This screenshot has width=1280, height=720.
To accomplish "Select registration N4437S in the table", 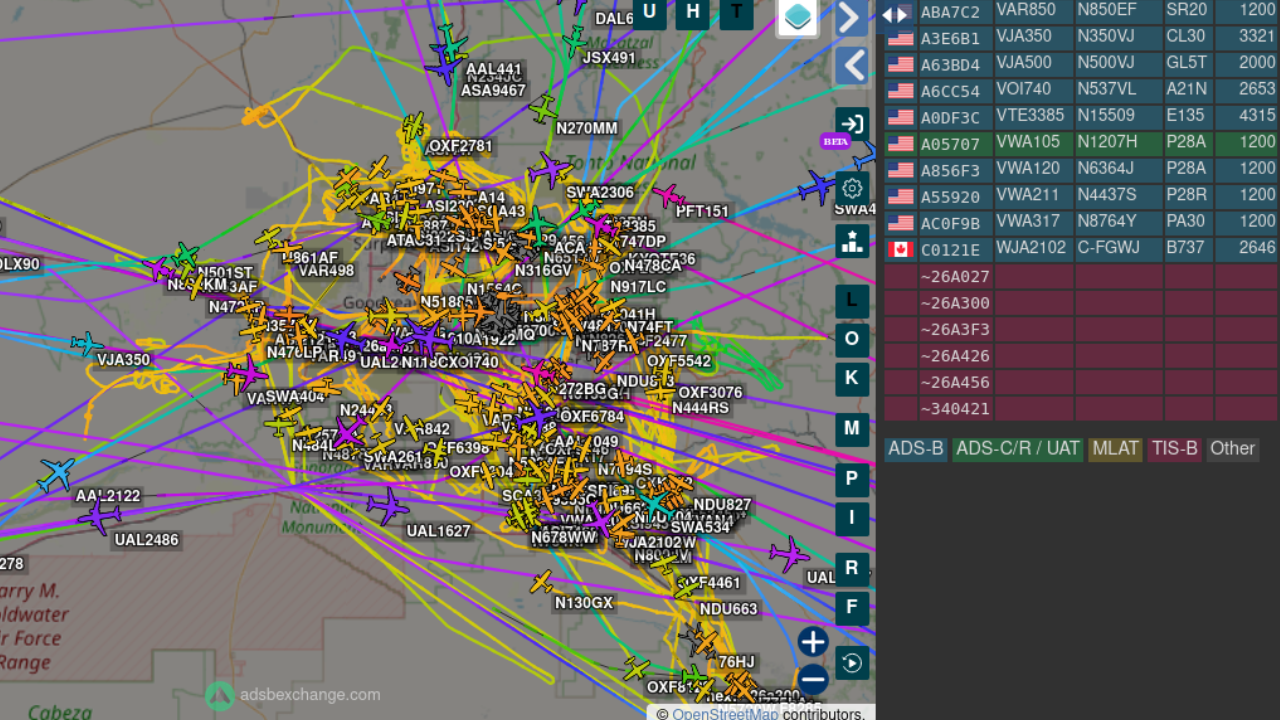I will pos(1105,194).
